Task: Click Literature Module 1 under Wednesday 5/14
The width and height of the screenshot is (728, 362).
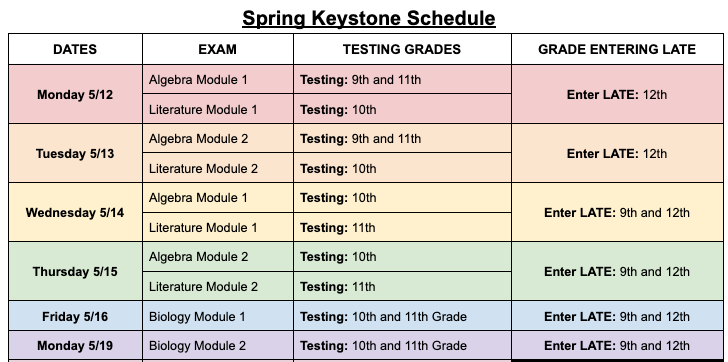Action: pyautogui.click(x=218, y=227)
